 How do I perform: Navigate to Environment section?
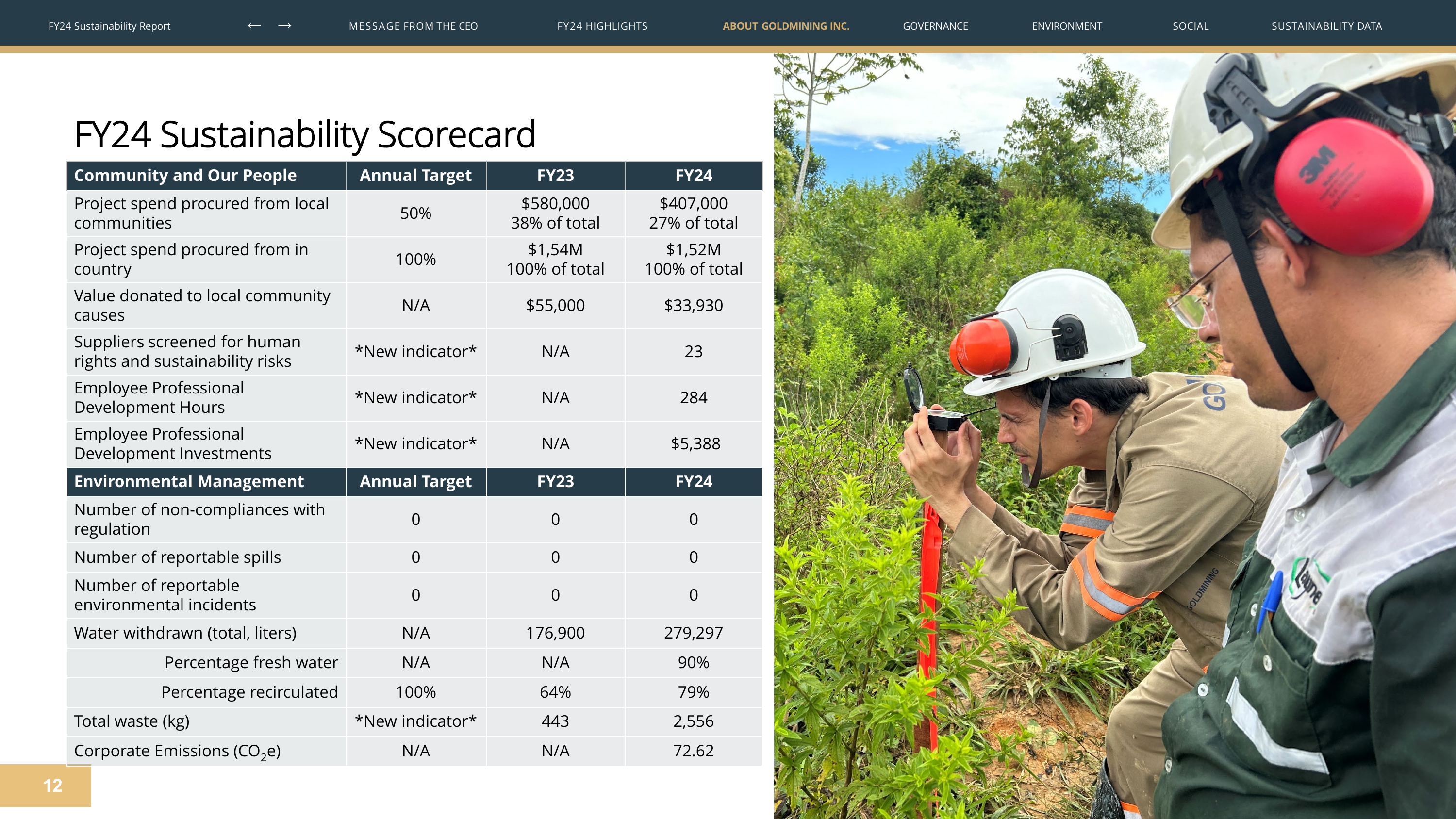[x=1067, y=26]
